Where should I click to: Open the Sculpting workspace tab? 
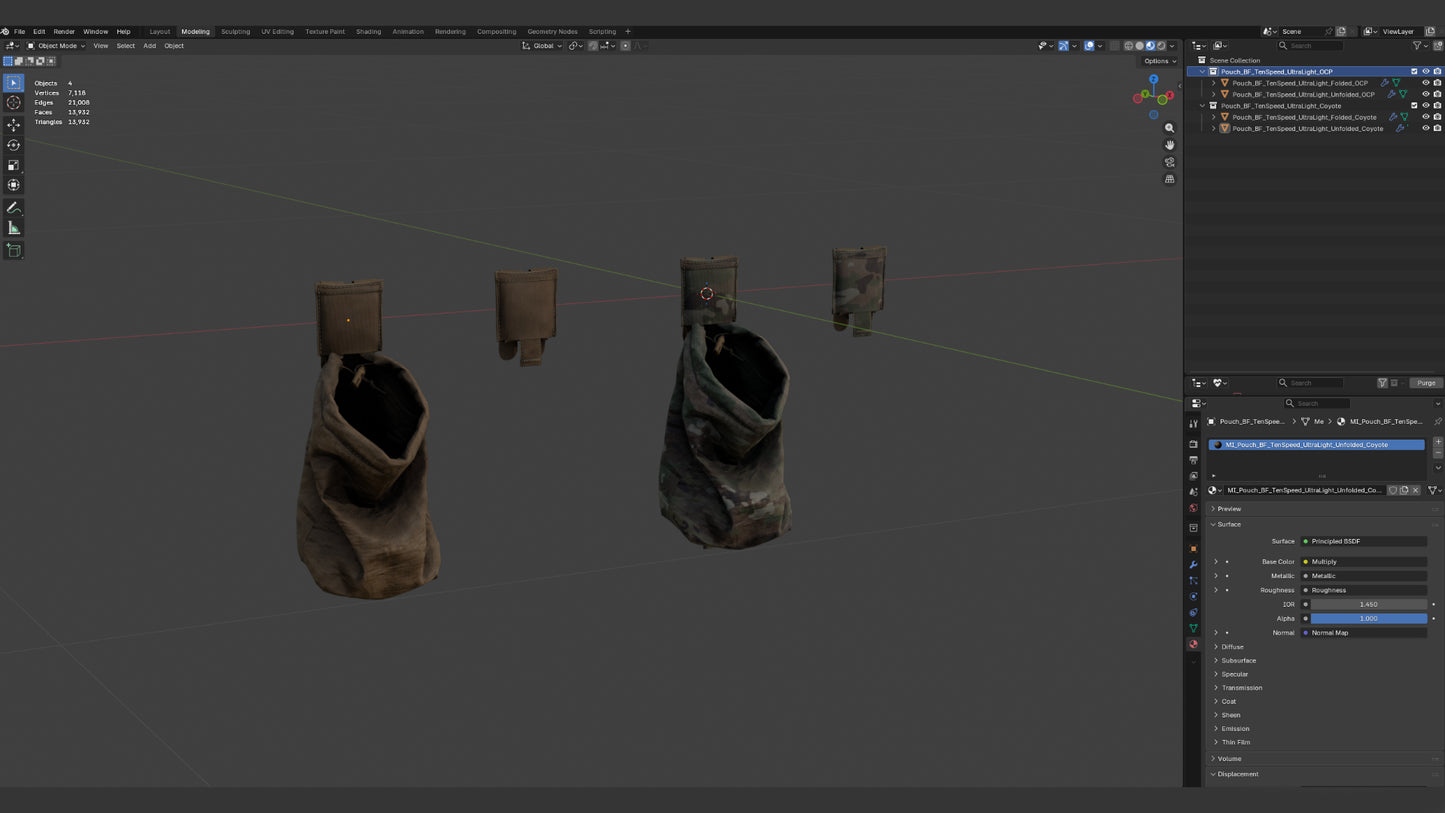pyautogui.click(x=235, y=31)
